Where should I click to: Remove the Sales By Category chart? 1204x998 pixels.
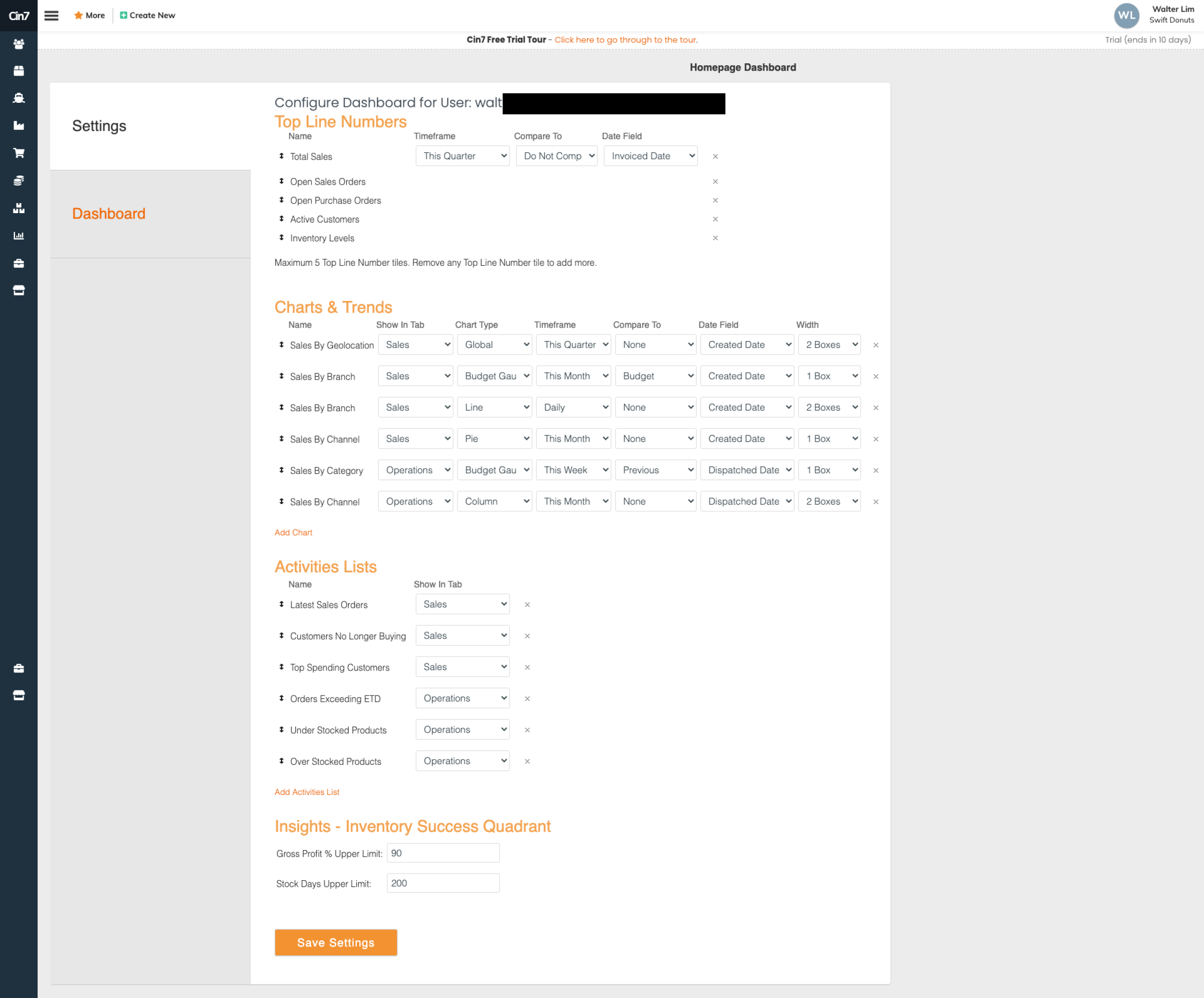tap(875, 470)
